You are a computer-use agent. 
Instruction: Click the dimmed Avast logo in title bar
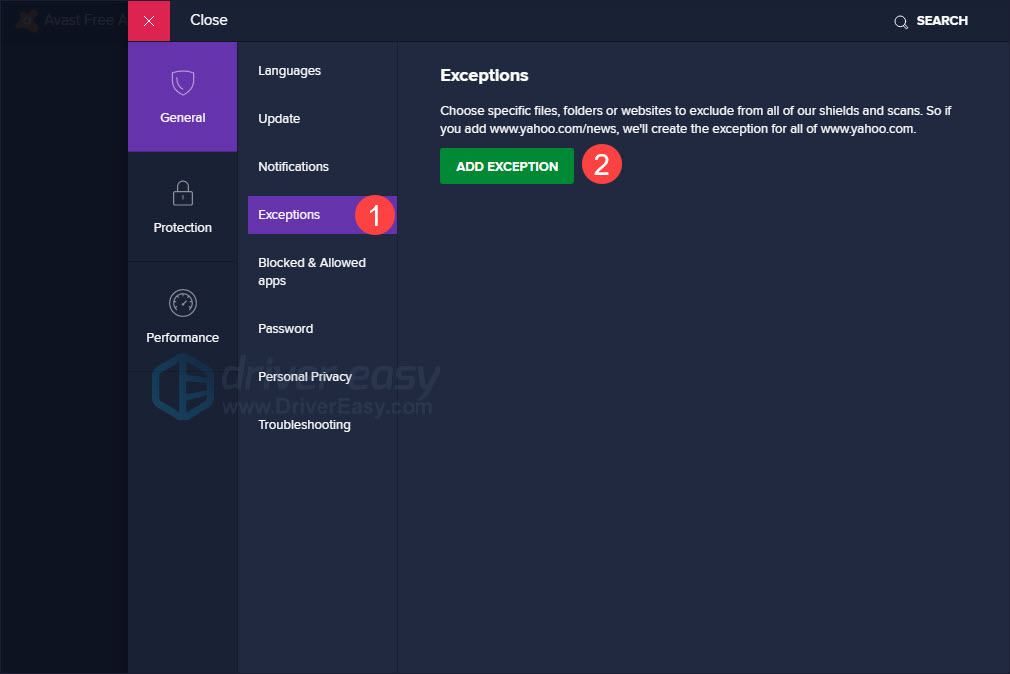click(x=28, y=20)
